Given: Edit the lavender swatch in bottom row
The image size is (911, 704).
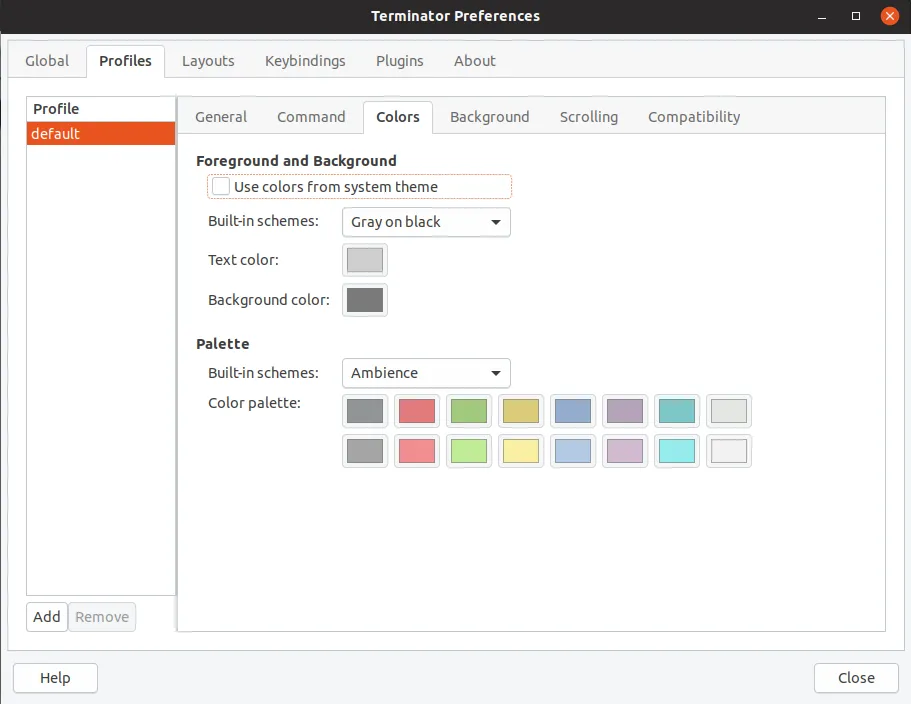Looking at the screenshot, I should (x=625, y=451).
